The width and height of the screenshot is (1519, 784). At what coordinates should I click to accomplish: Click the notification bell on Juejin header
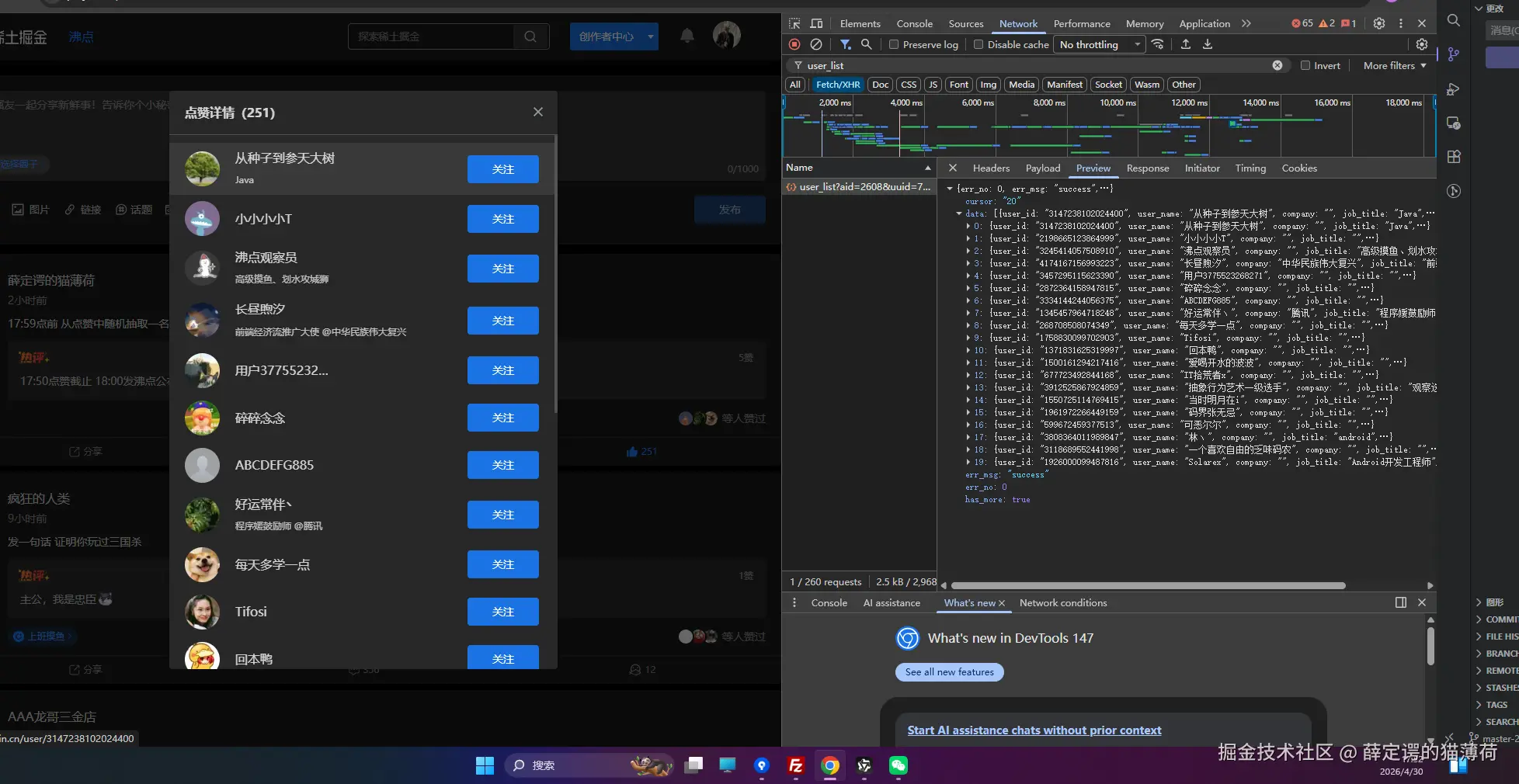pos(687,36)
